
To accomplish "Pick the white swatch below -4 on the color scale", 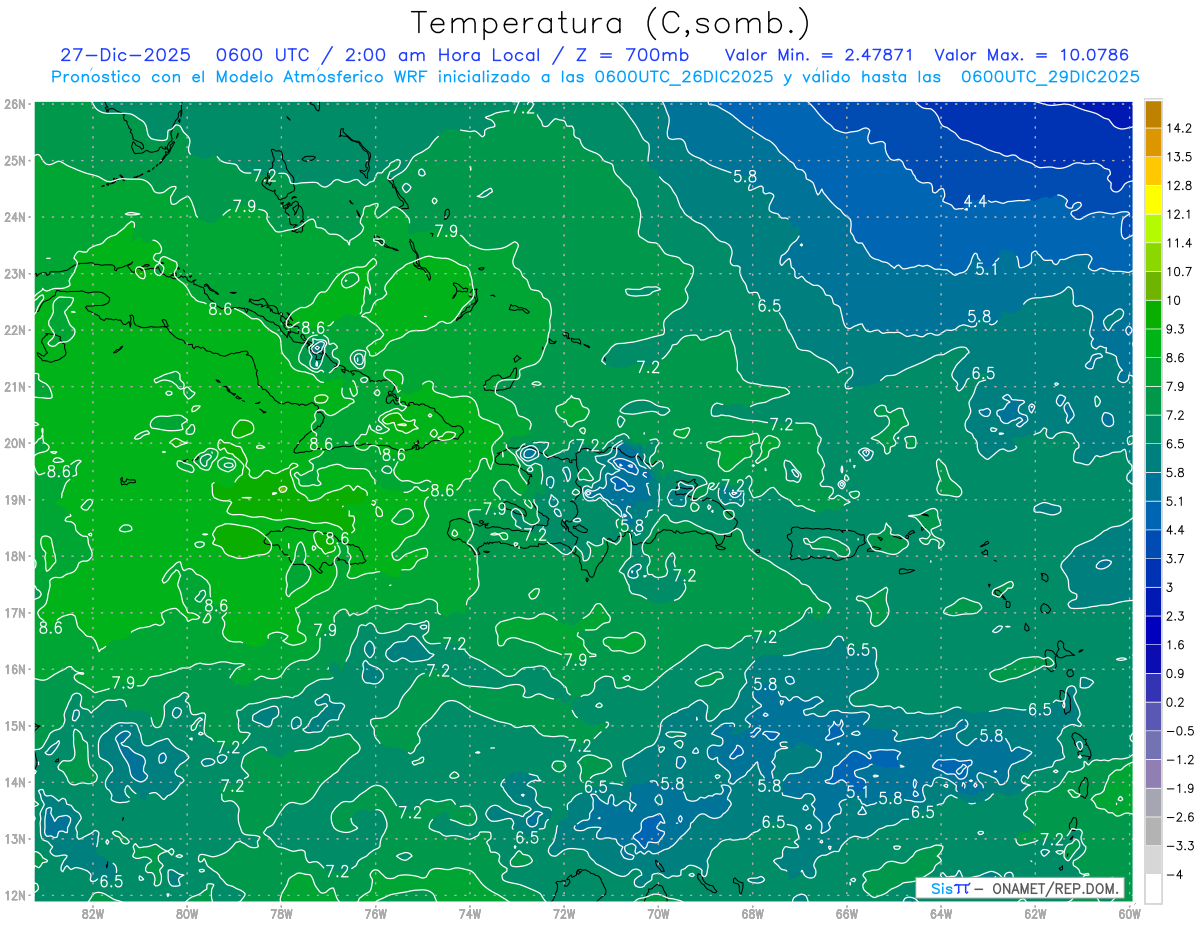I will pyautogui.click(x=1153, y=888).
